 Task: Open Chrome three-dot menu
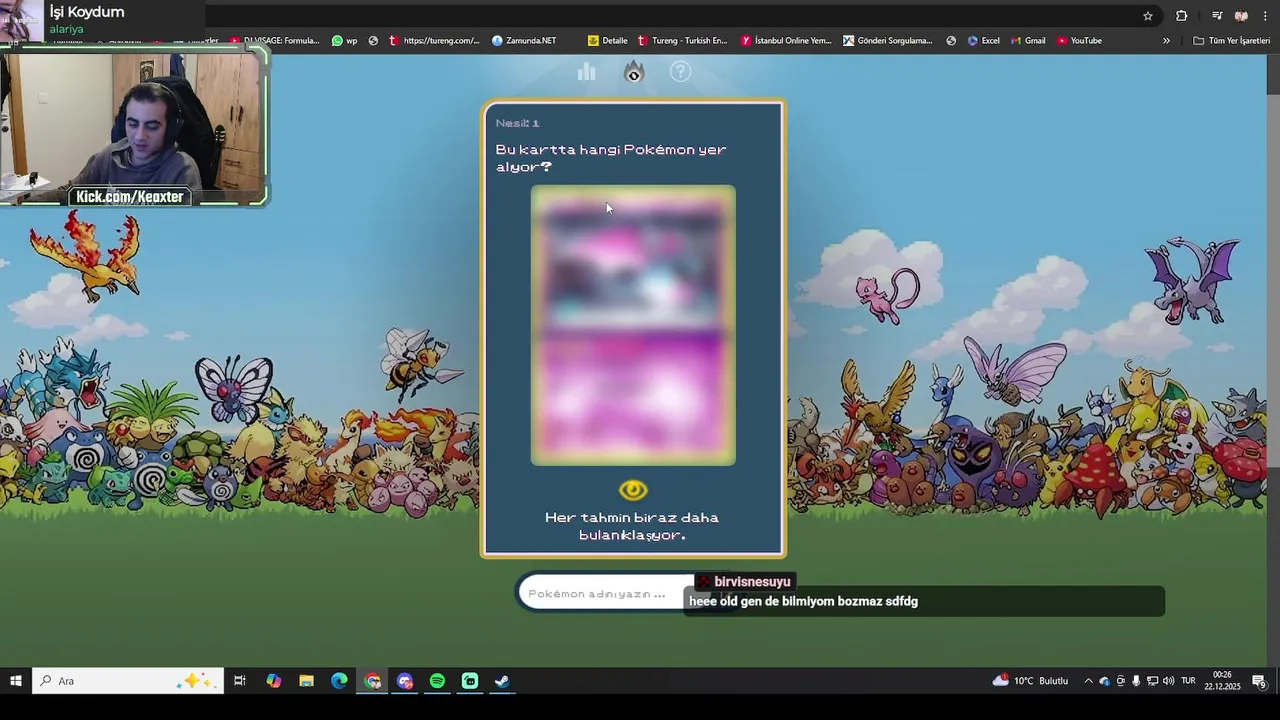point(1266,15)
